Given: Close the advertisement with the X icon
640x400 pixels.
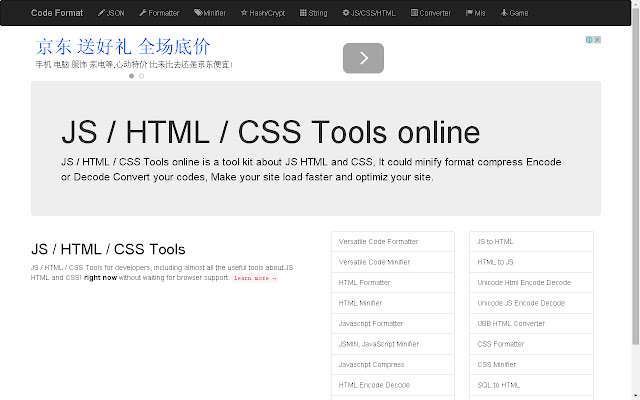Looking at the screenshot, I should (597, 40).
